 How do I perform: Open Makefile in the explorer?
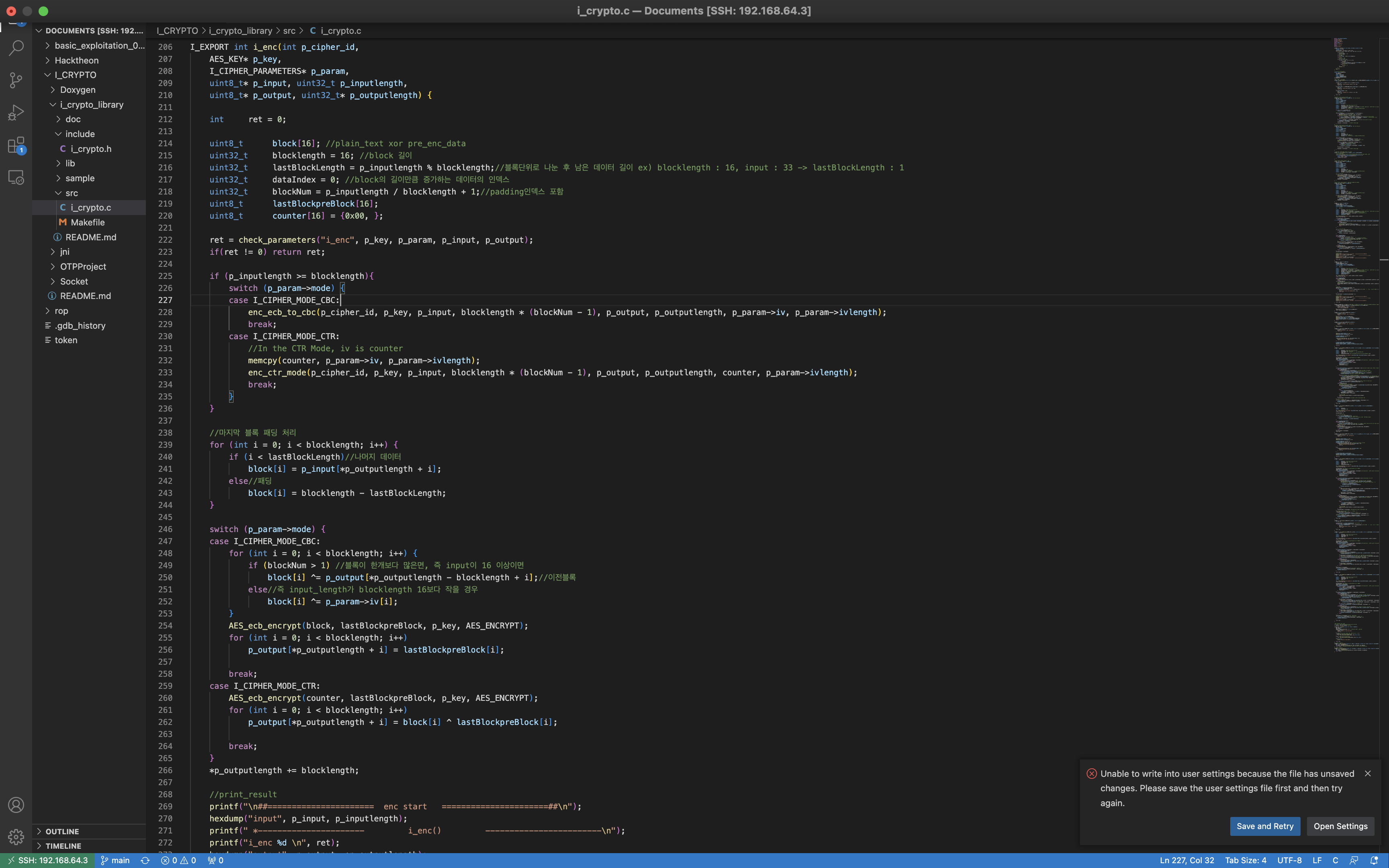(87, 222)
